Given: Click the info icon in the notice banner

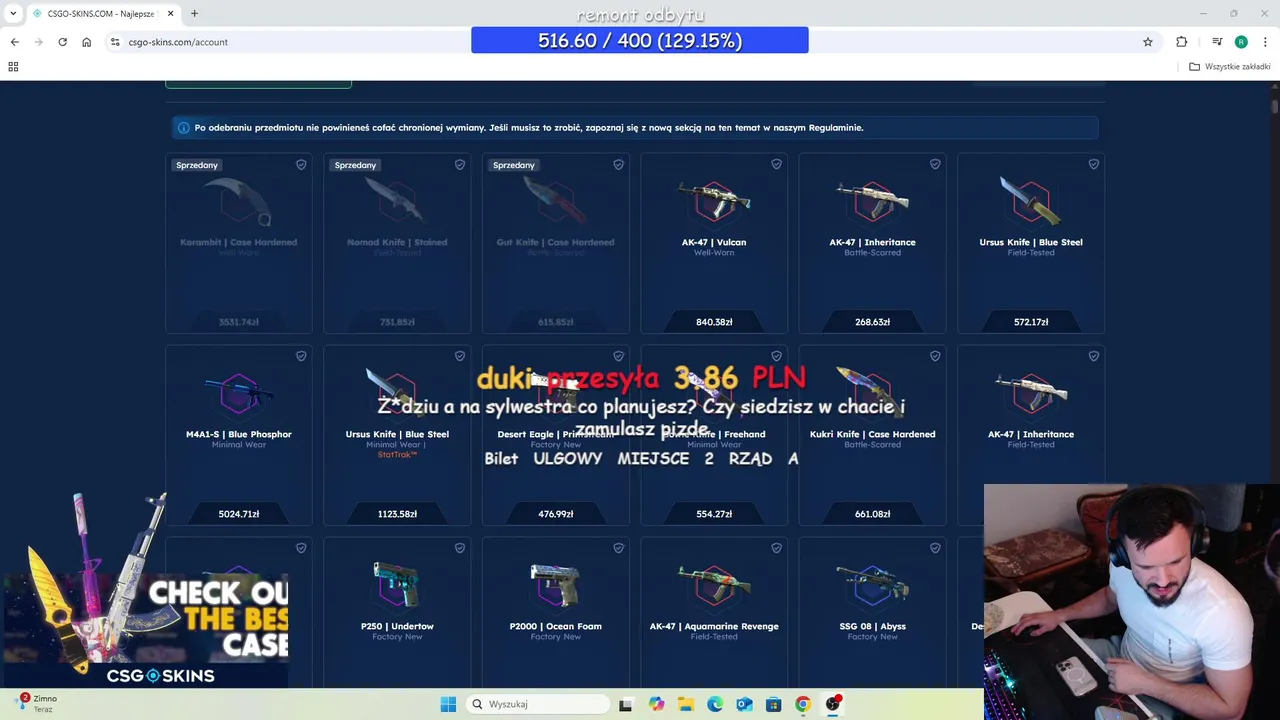Looking at the screenshot, I should (183, 128).
